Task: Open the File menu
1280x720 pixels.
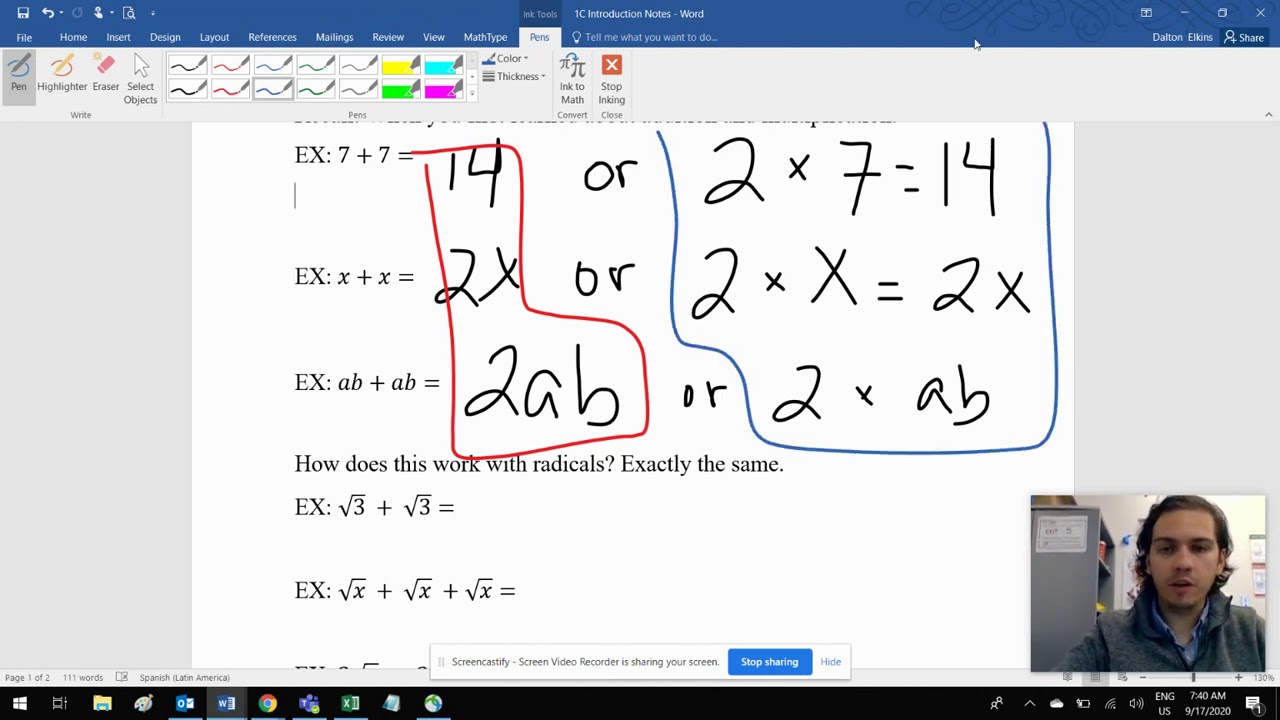Action: pos(24,37)
